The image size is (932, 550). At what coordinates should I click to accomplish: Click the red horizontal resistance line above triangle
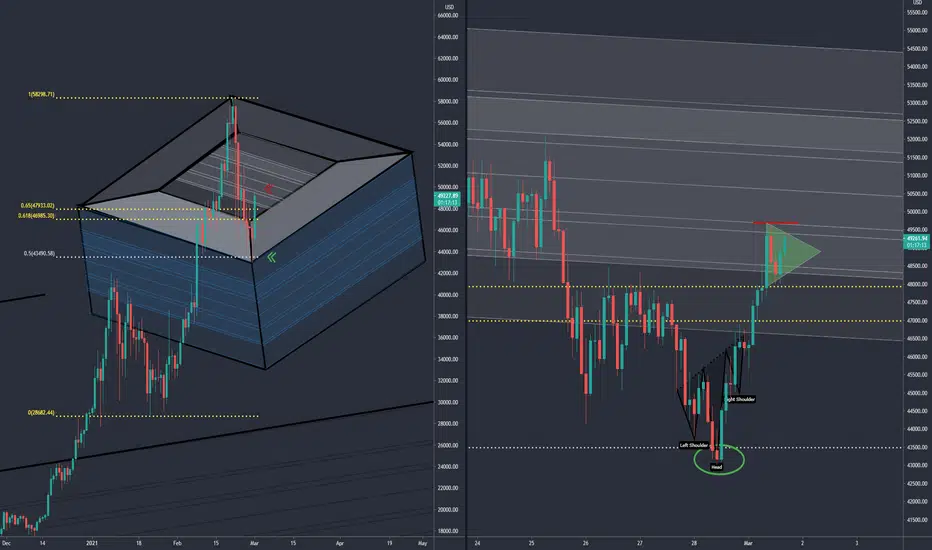tap(776, 223)
